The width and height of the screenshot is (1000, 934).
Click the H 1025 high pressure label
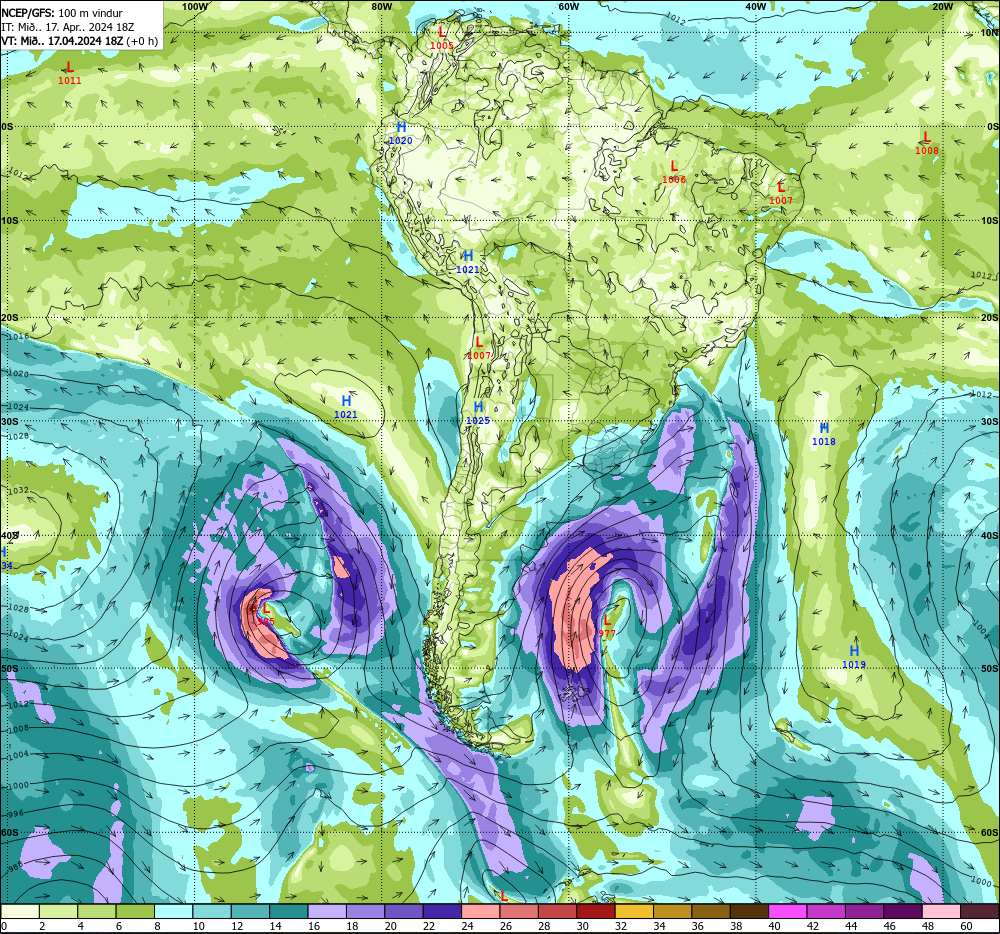tap(478, 413)
